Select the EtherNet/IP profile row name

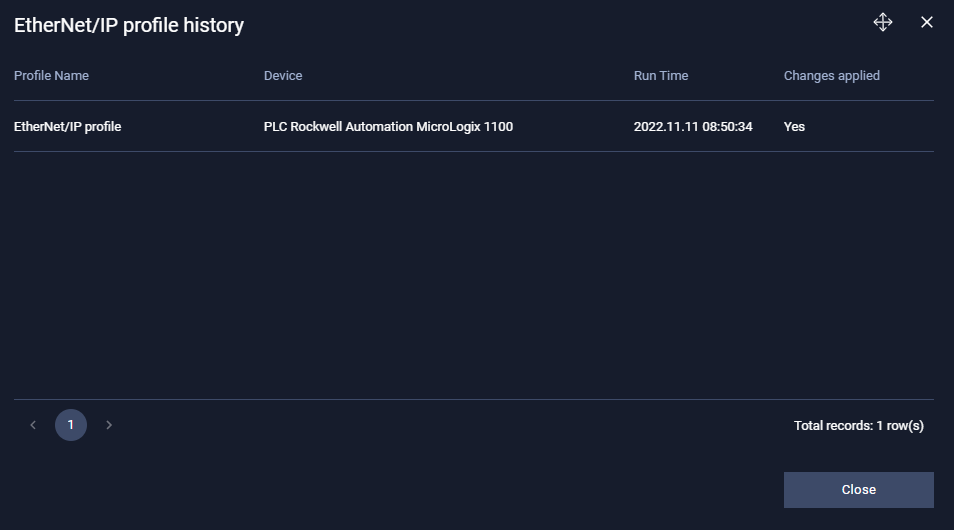pos(67,127)
